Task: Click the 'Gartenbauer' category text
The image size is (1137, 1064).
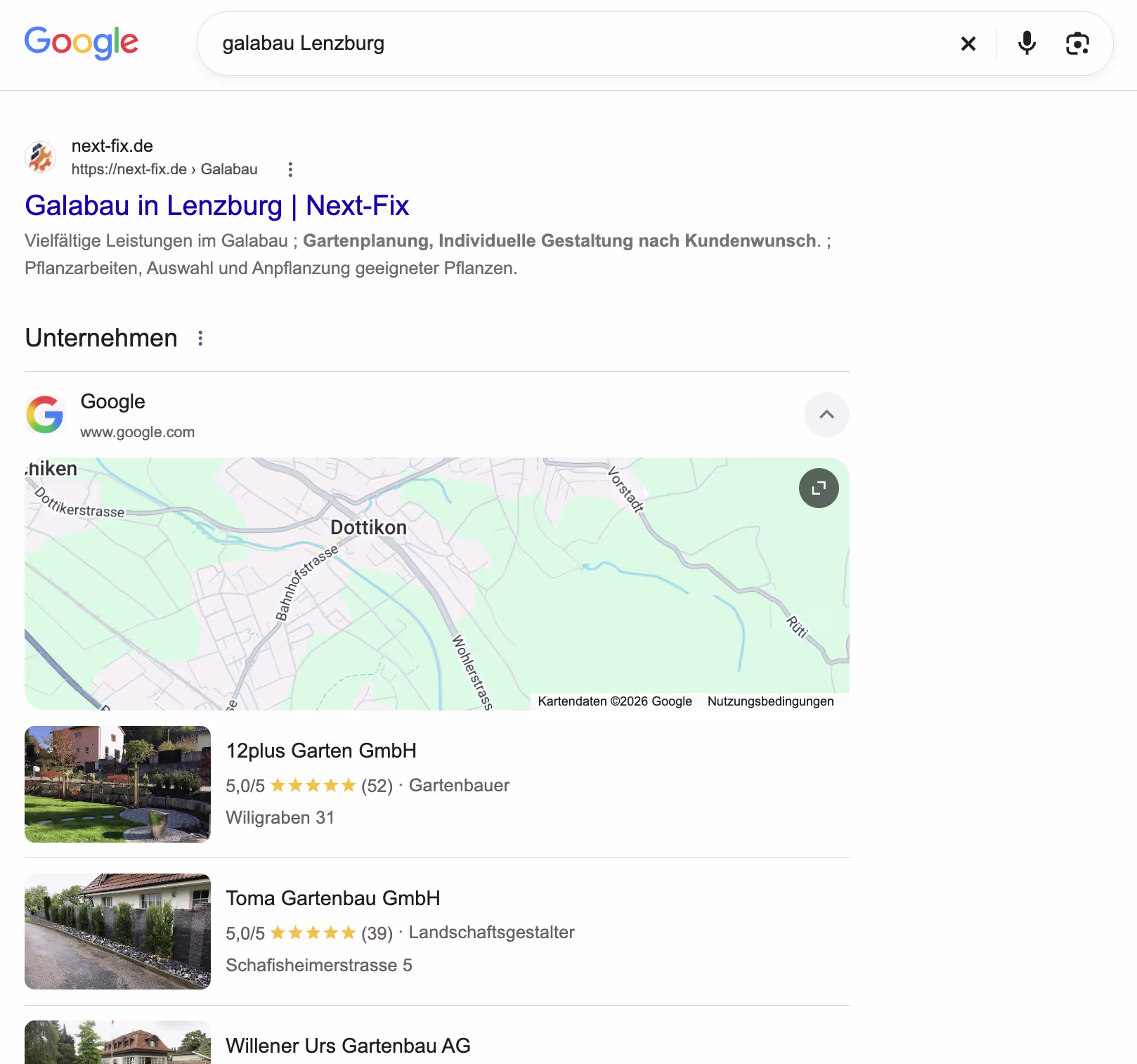Action: click(459, 786)
